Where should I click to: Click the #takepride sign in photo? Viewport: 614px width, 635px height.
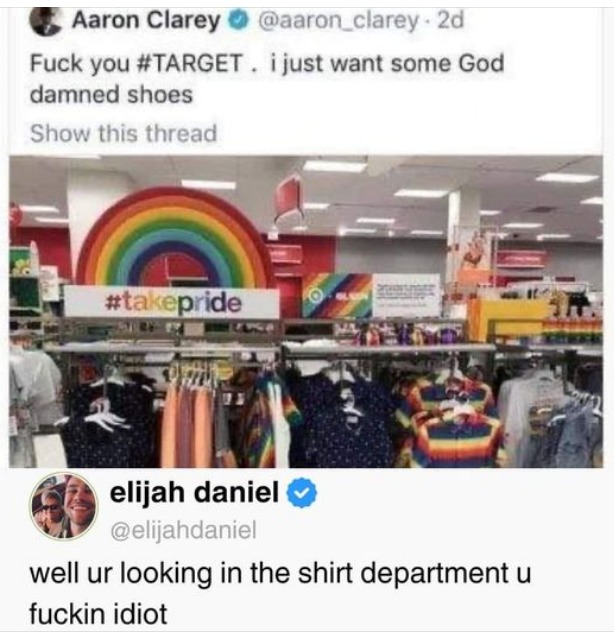[x=172, y=301]
